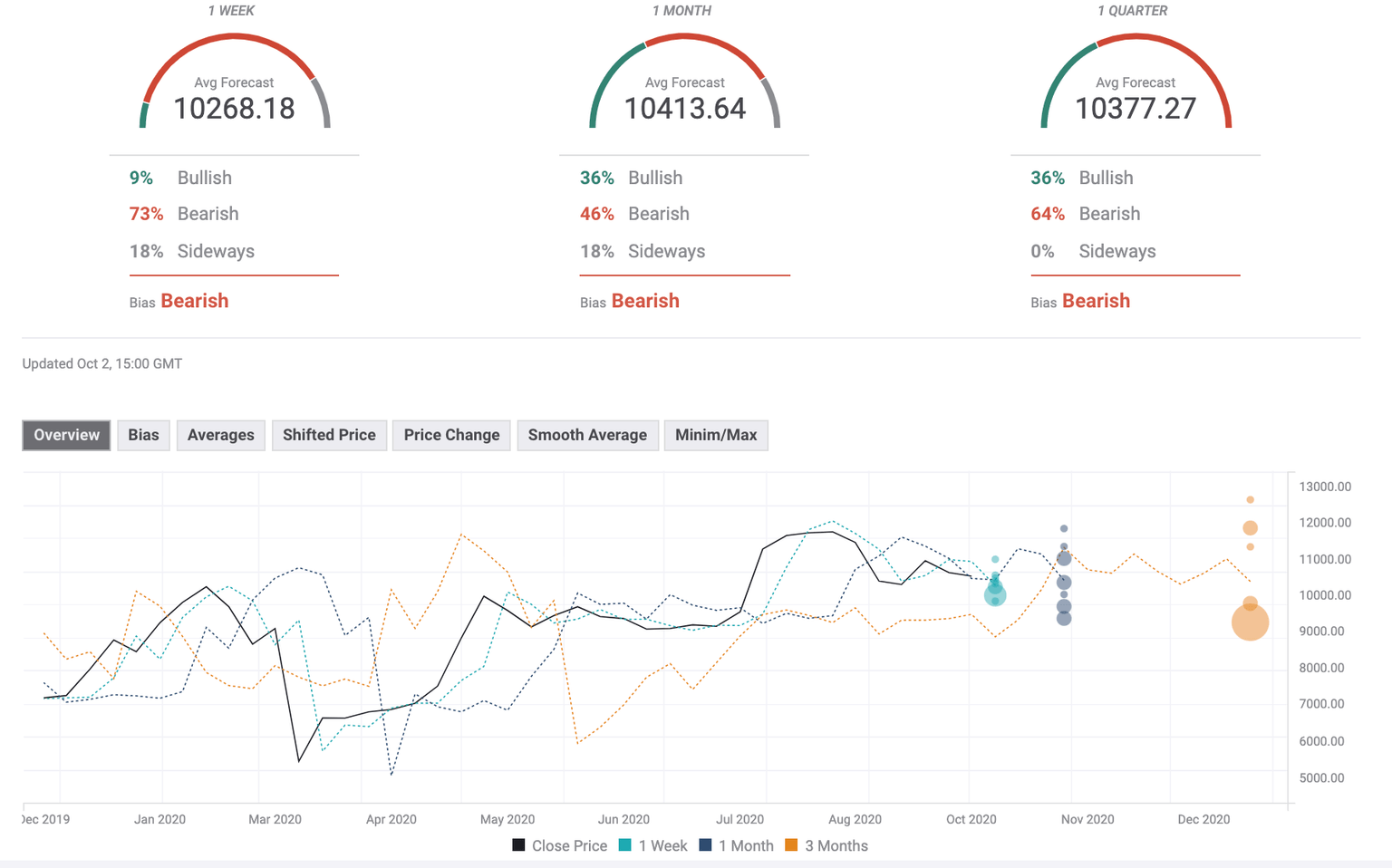1392x868 pixels.
Task: Click the large teal 1 Week bubble
Action: click(995, 595)
